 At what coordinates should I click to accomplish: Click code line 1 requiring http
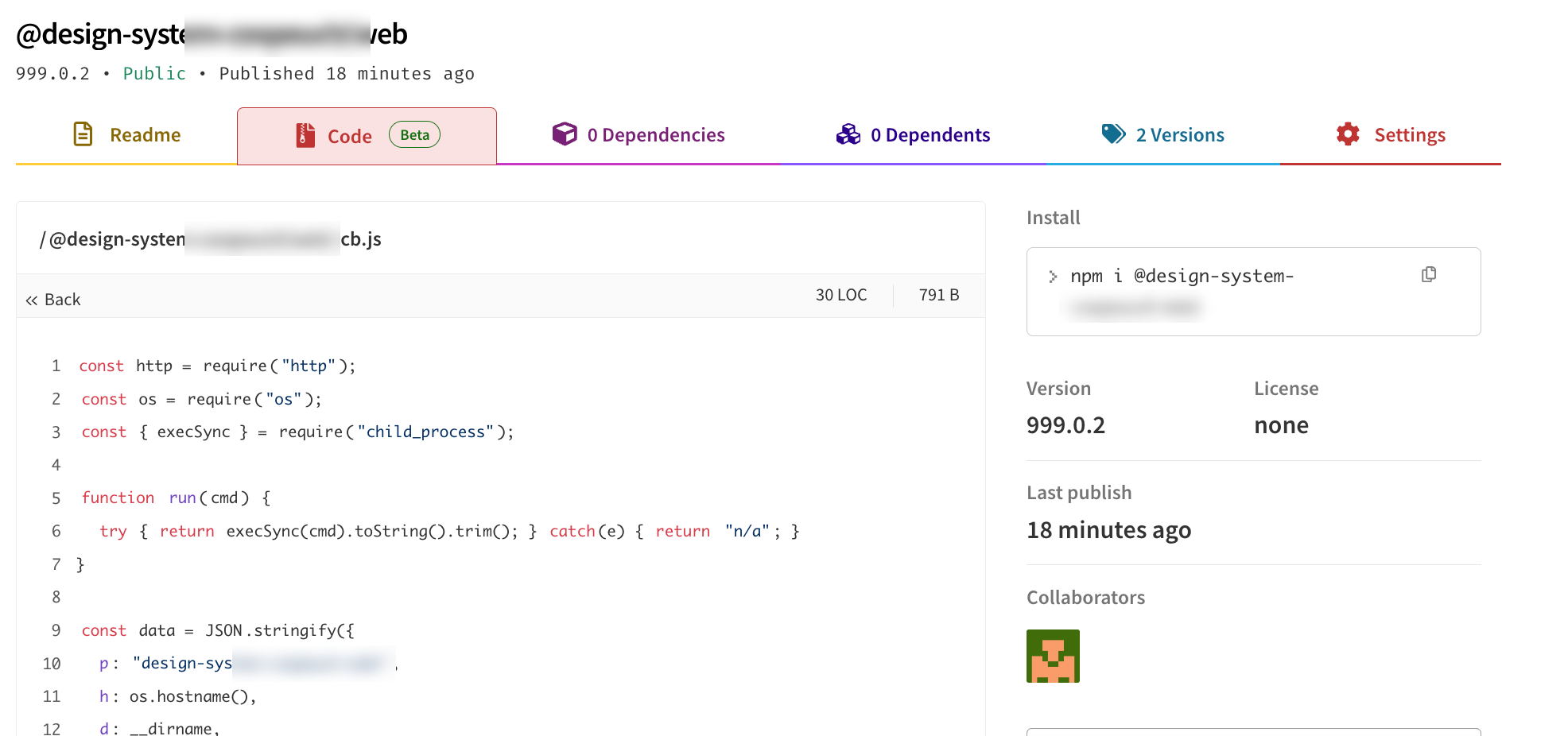217,366
